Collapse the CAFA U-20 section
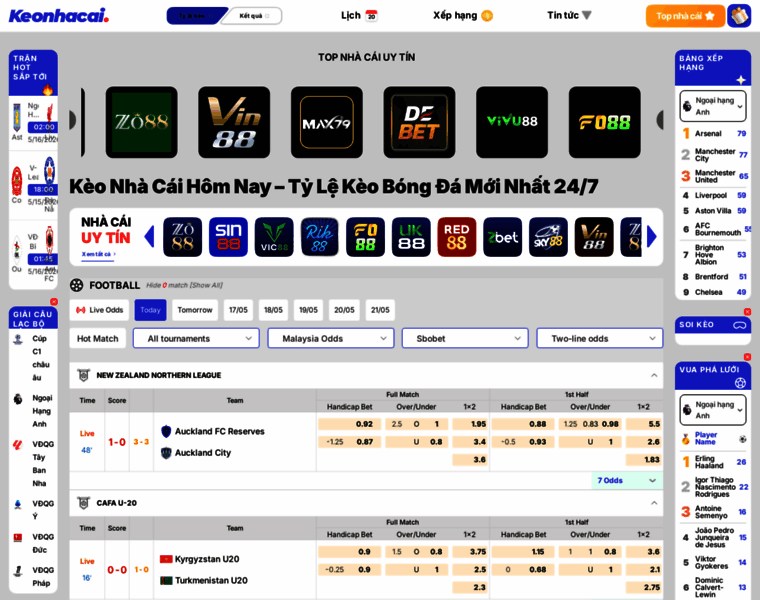The height and width of the screenshot is (600, 760). tap(654, 503)
